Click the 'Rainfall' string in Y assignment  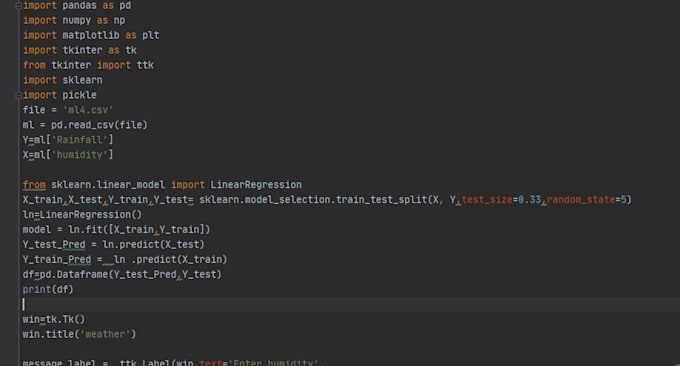click(x=79, y=140)
